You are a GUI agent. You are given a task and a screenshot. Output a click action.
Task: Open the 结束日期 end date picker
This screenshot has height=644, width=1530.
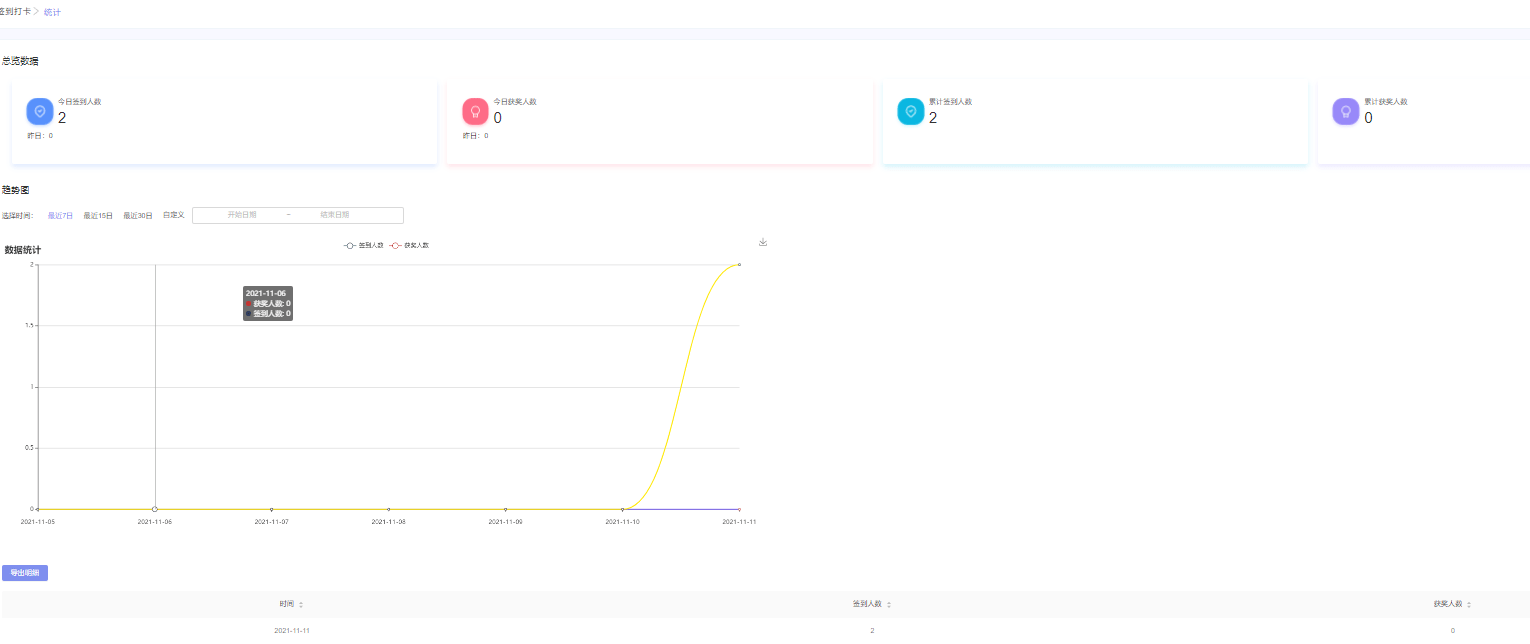click(335, 215)
